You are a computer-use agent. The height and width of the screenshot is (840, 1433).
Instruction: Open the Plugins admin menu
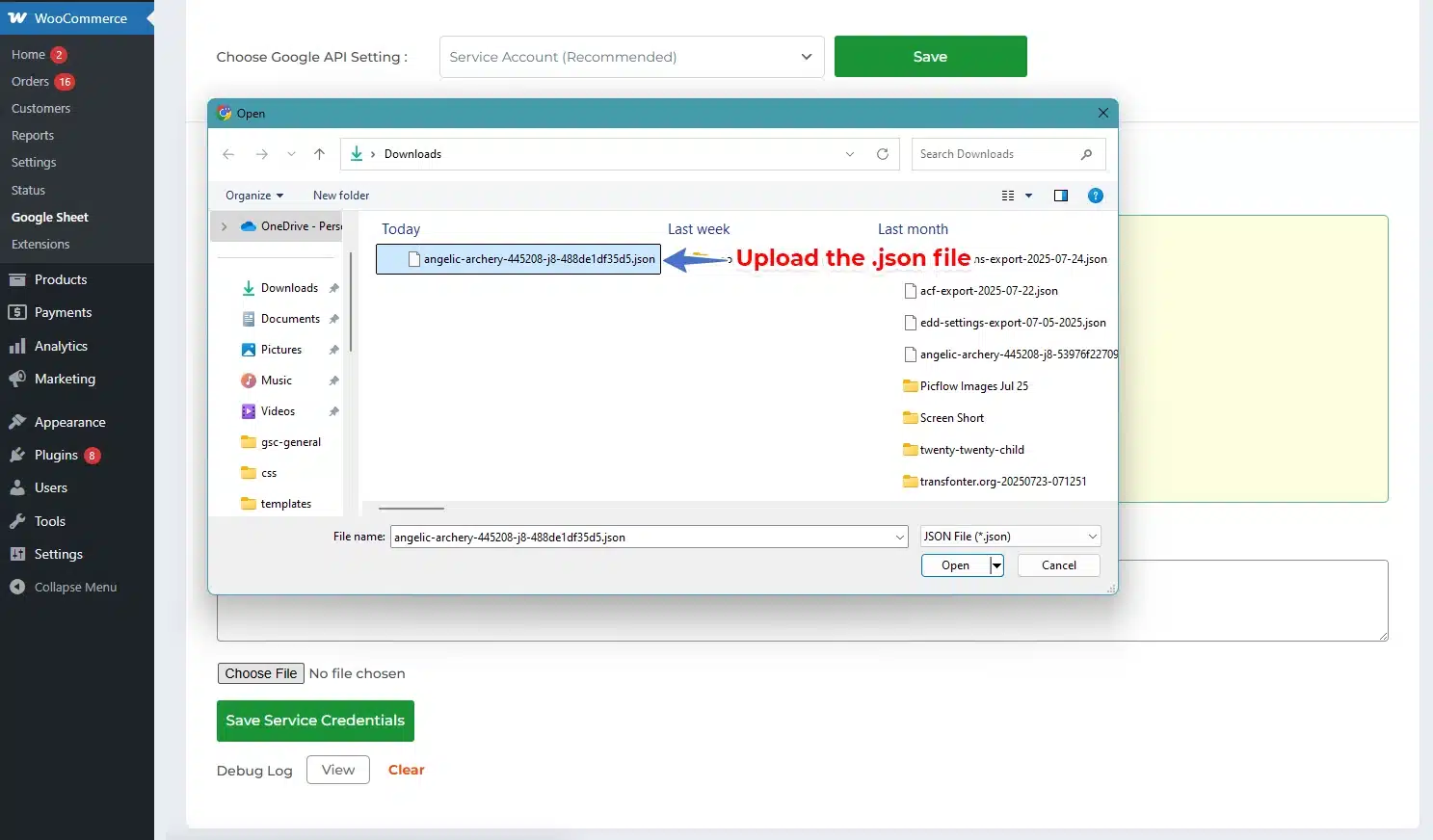coord(56,455)
